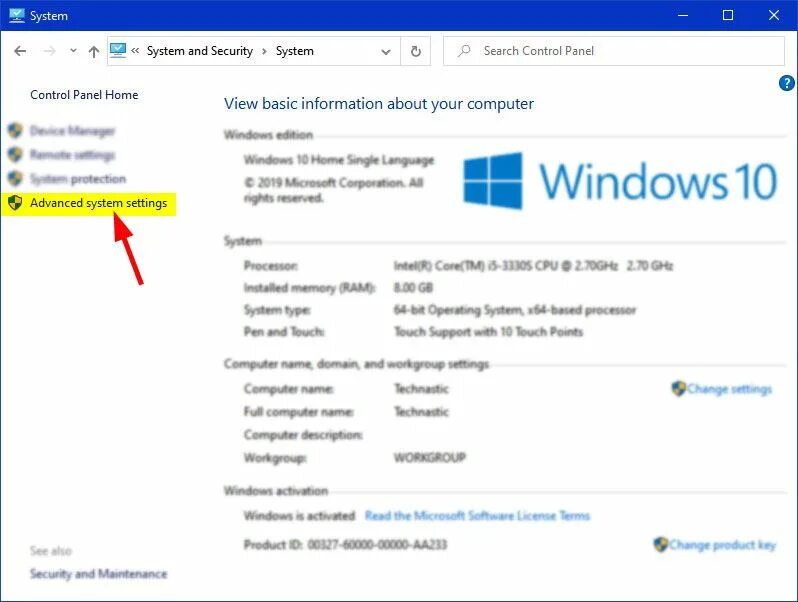Select the Technastic value beside Computer name

click(421, 389)
